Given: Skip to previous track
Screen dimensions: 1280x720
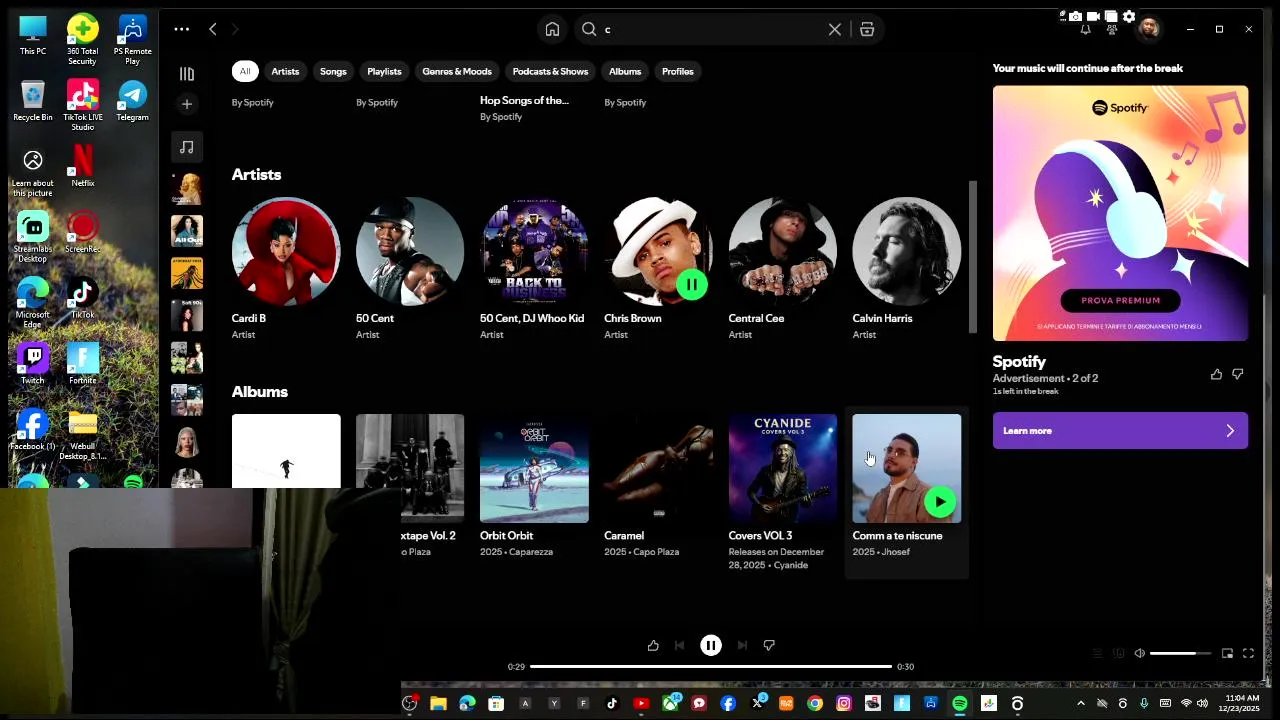Looking at the screenshot, I should 680,646.
